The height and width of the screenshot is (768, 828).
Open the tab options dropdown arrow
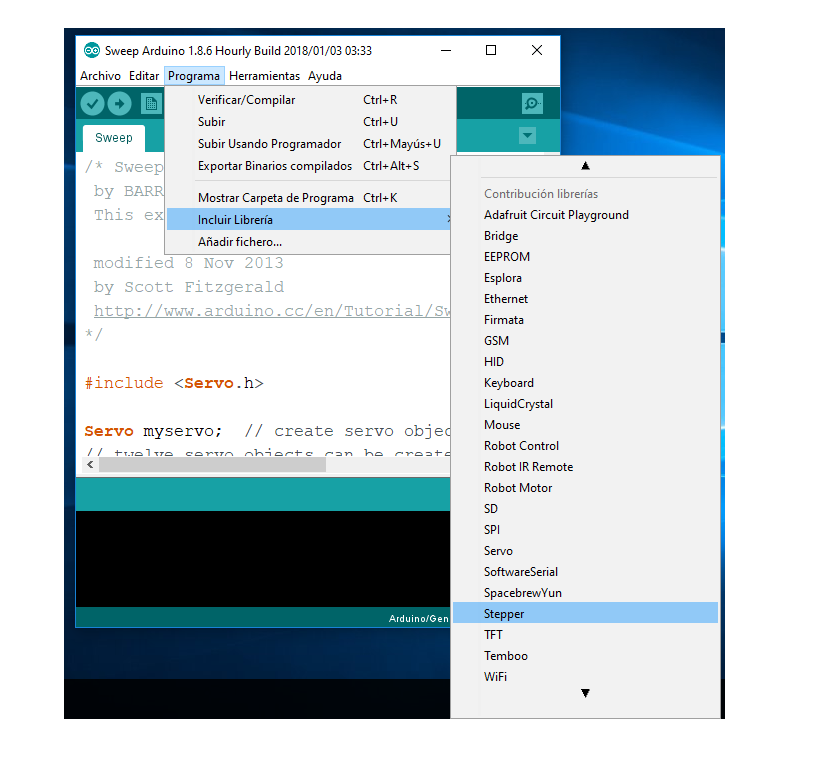point(527,136)
